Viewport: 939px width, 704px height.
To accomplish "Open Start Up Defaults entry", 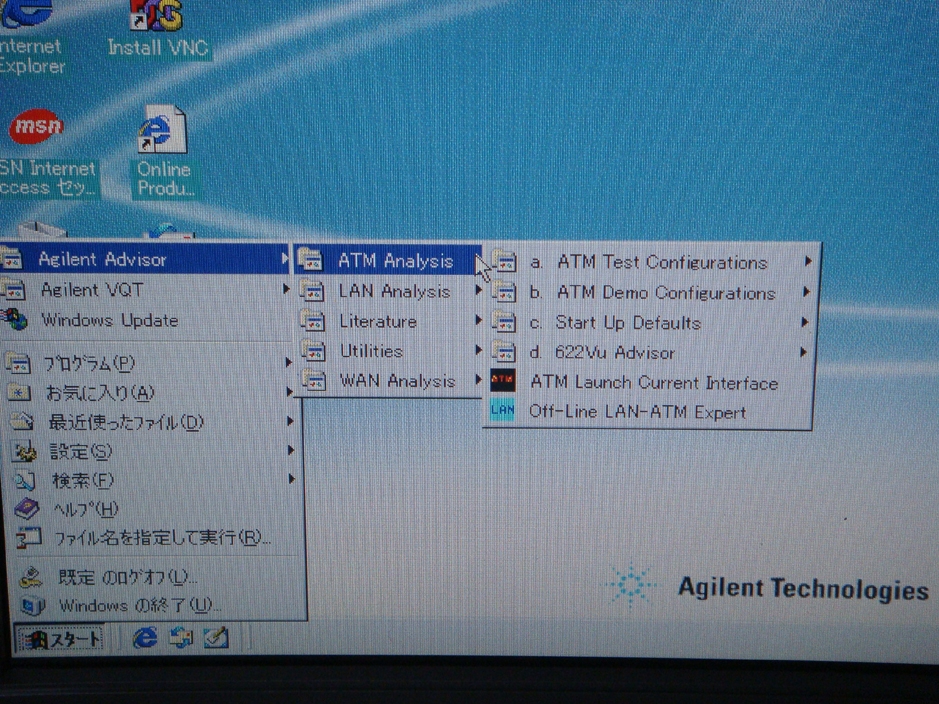I will (x=651, y=323).
